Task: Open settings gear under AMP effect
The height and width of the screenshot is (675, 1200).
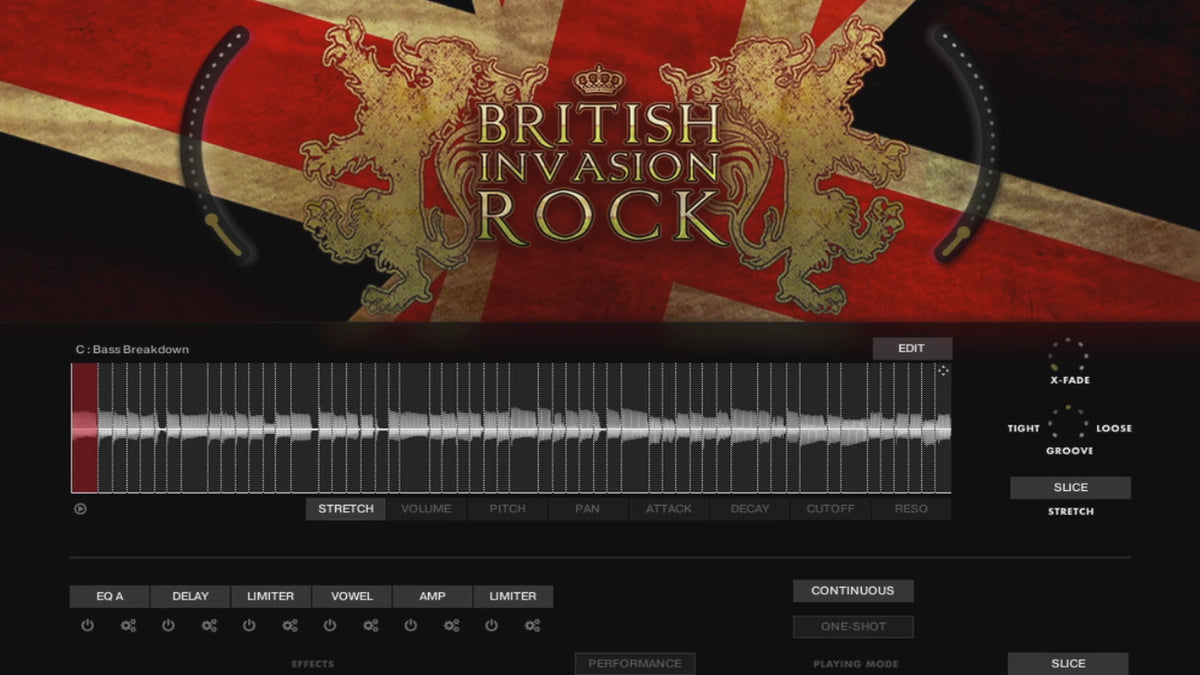Action: tap(451, 626)
